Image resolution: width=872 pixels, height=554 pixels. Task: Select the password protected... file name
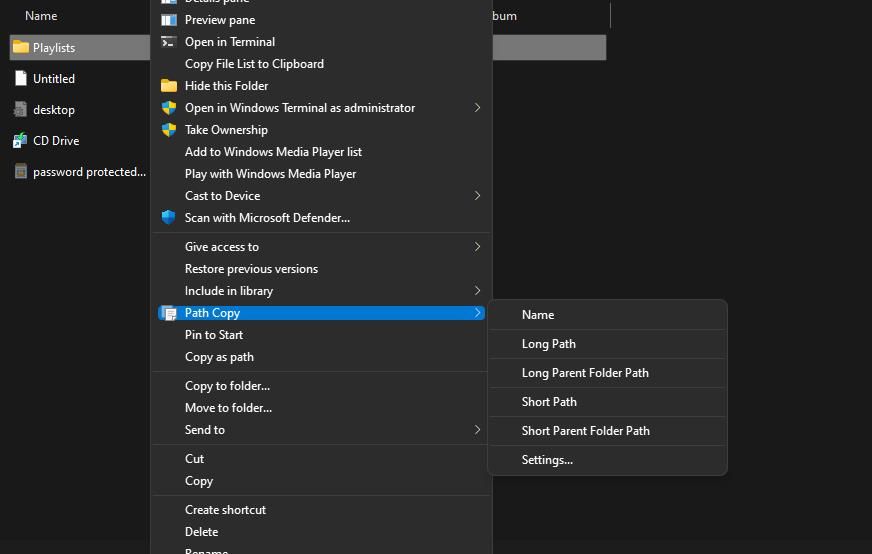click(x=90, y=172)
